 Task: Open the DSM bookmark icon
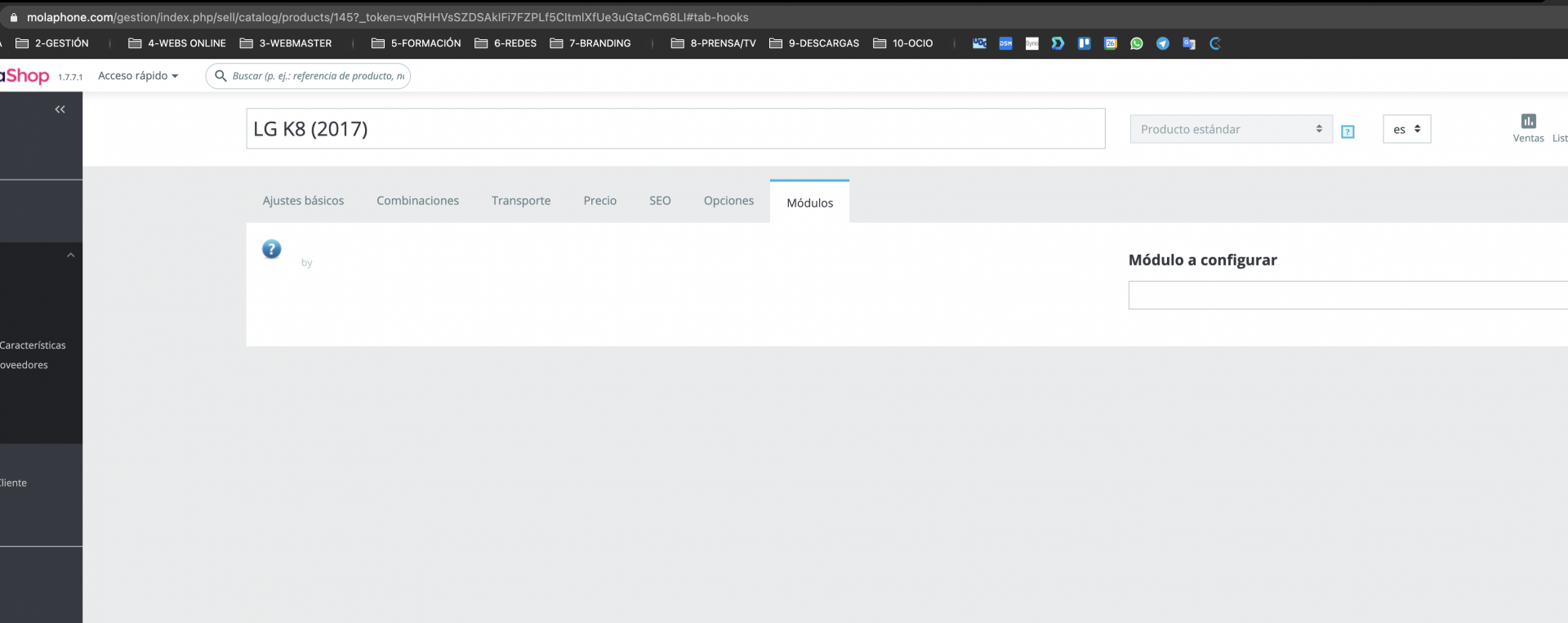(x=1005, y=43)
